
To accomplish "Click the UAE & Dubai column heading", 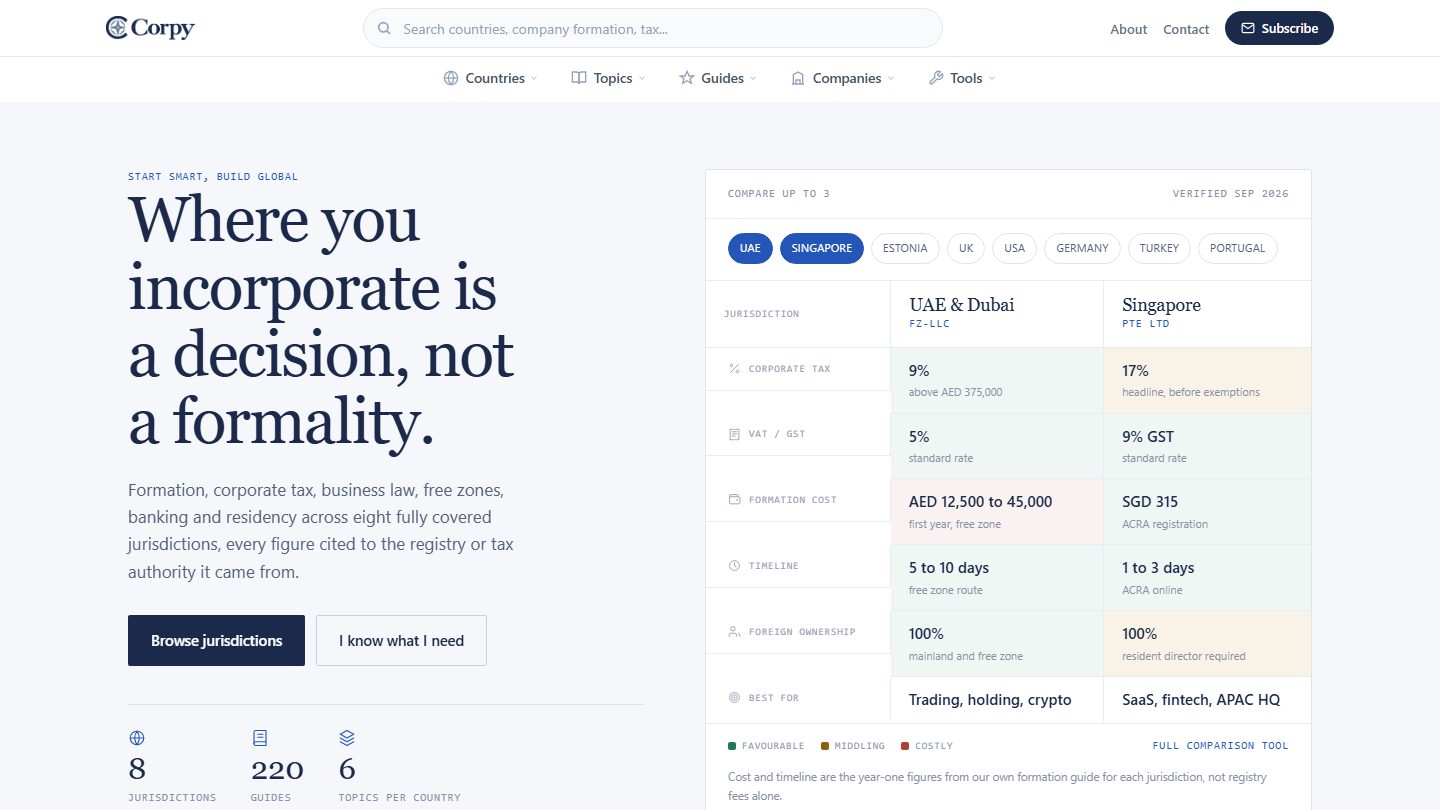I will coord(961,305).
